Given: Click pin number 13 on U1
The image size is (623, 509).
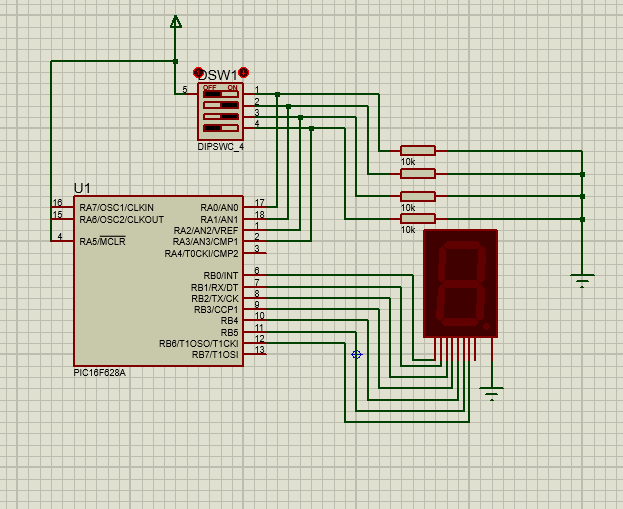Looking at the screenshot, I should pos(259,350).
